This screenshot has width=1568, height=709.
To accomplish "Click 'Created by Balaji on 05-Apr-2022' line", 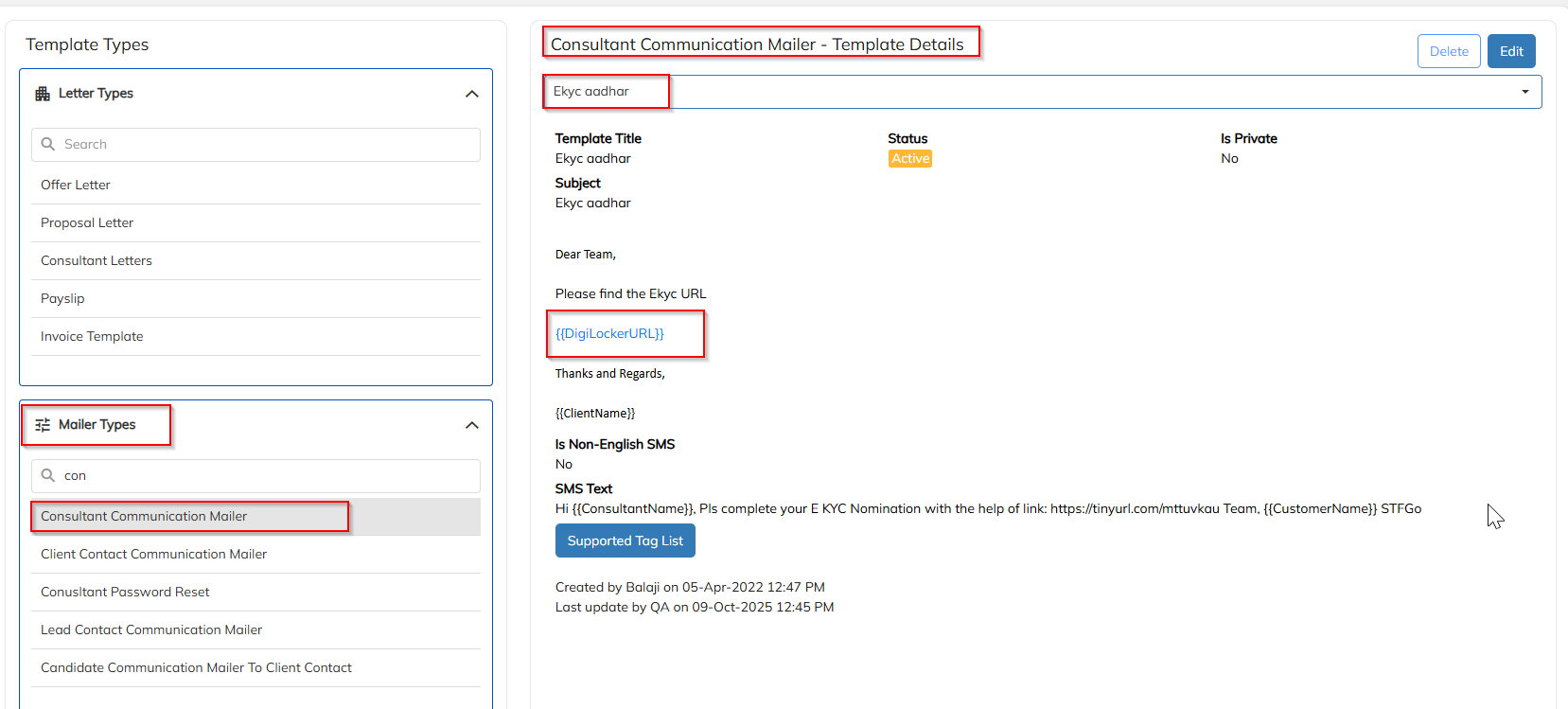I will [x=690, y=587].
